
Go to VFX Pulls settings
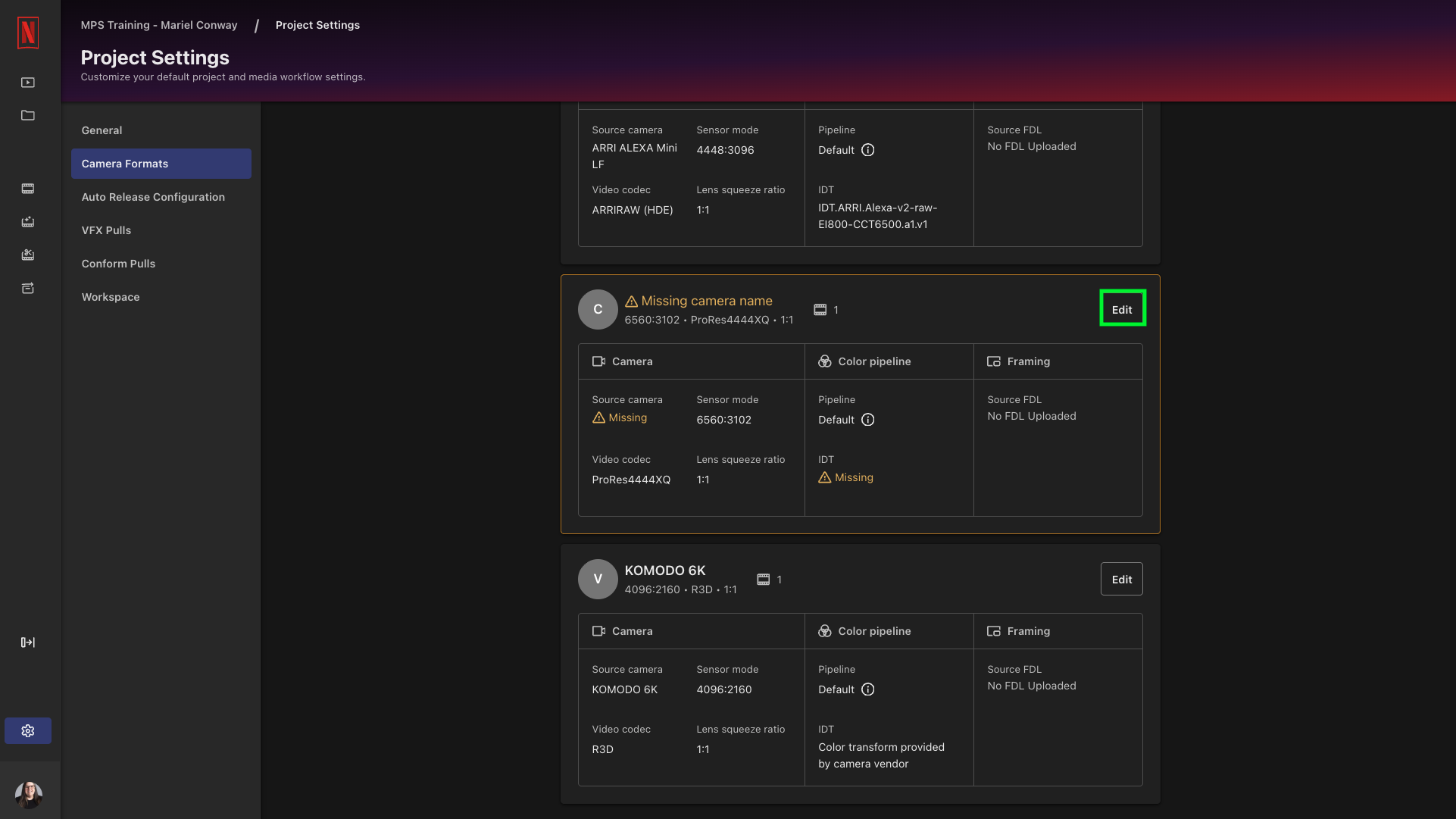(161, 230)
